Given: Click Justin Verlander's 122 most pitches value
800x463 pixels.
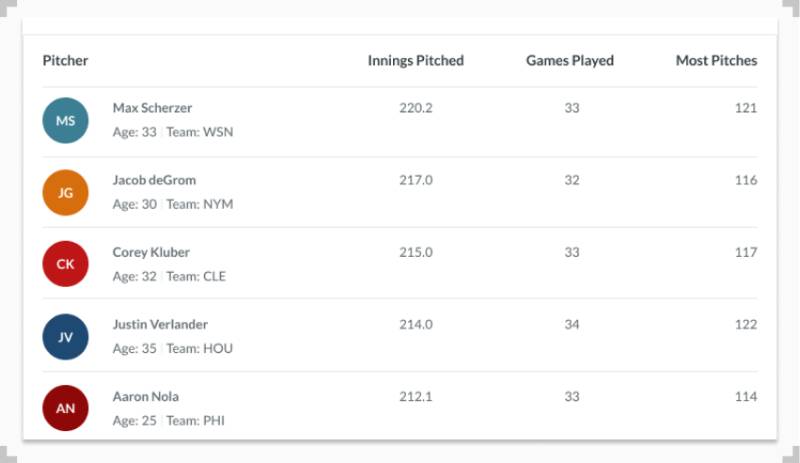Looking at the screenshot, I should pos(745,324).
